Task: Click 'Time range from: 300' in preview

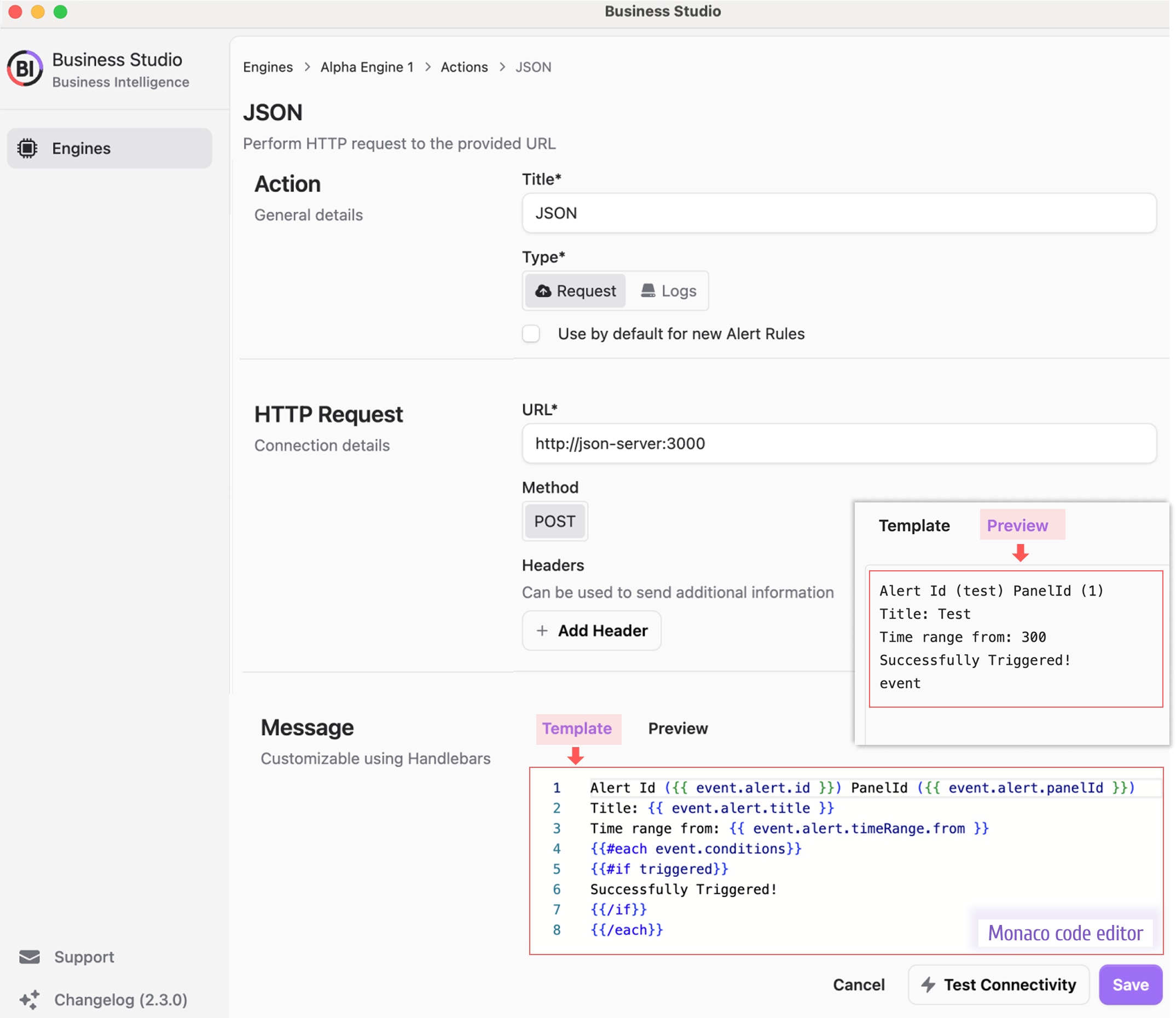Action: [x=963, y=637]
